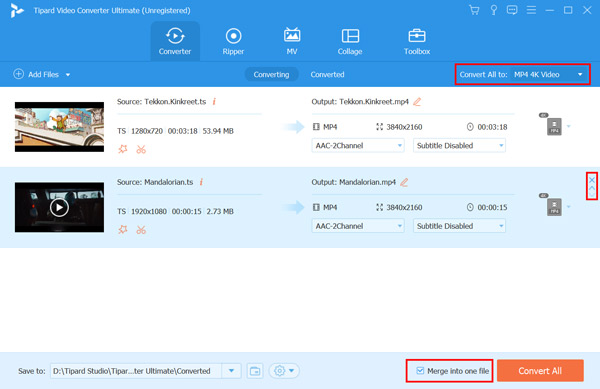
Task: Click the 53.94 MB file size
Action: coord(218,131)
